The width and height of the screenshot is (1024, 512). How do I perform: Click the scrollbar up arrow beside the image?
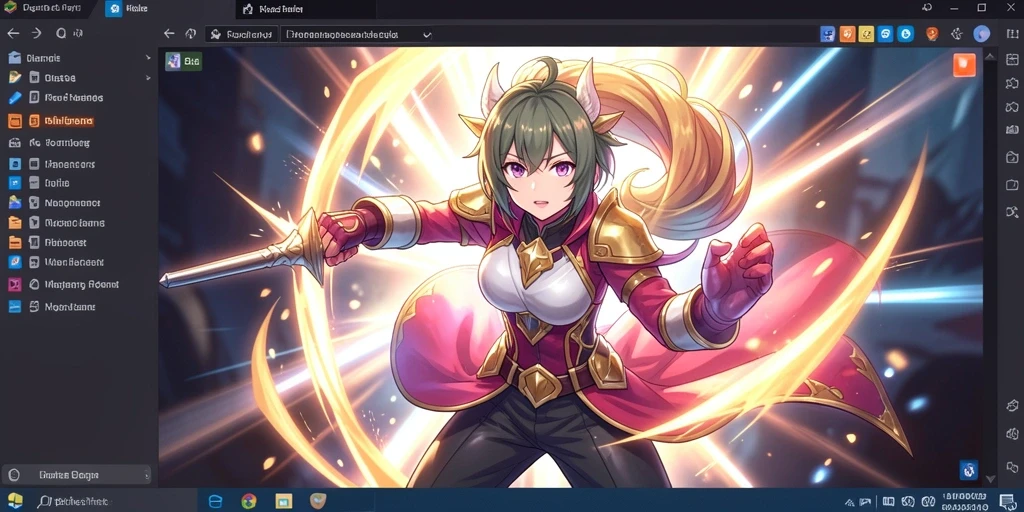point(991,57)
